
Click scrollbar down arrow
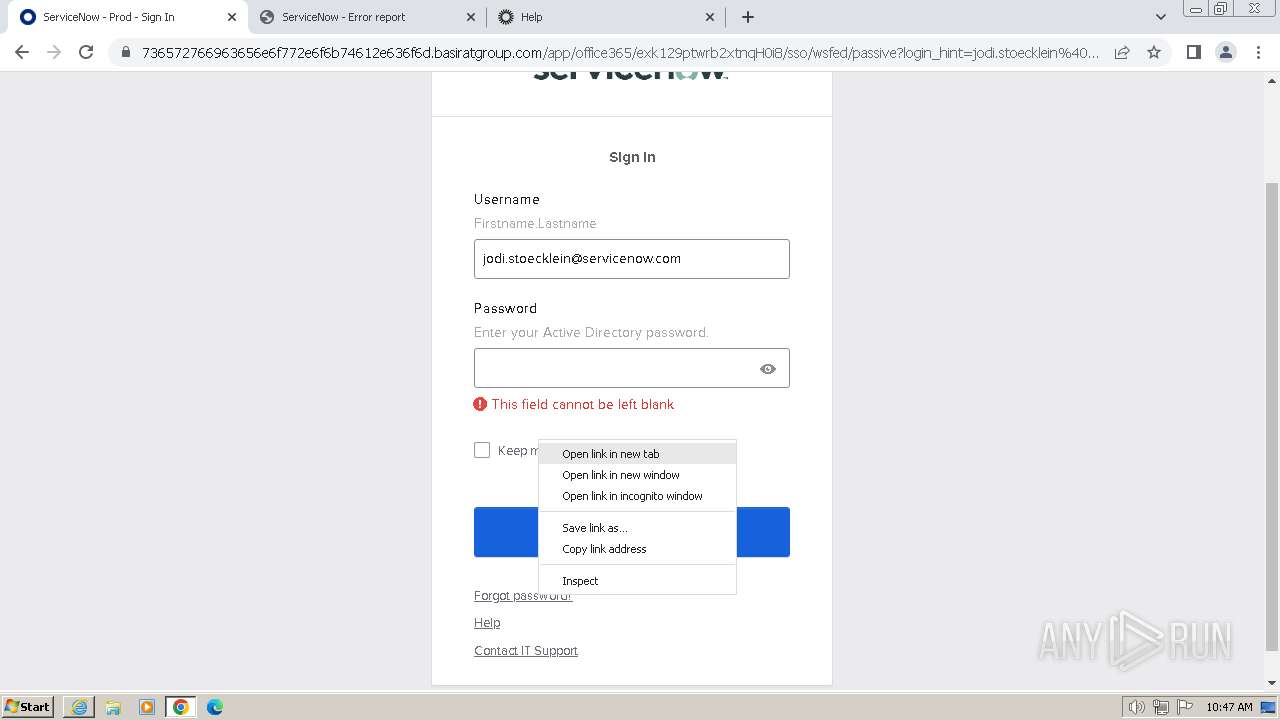click(x=1272, y=683)
